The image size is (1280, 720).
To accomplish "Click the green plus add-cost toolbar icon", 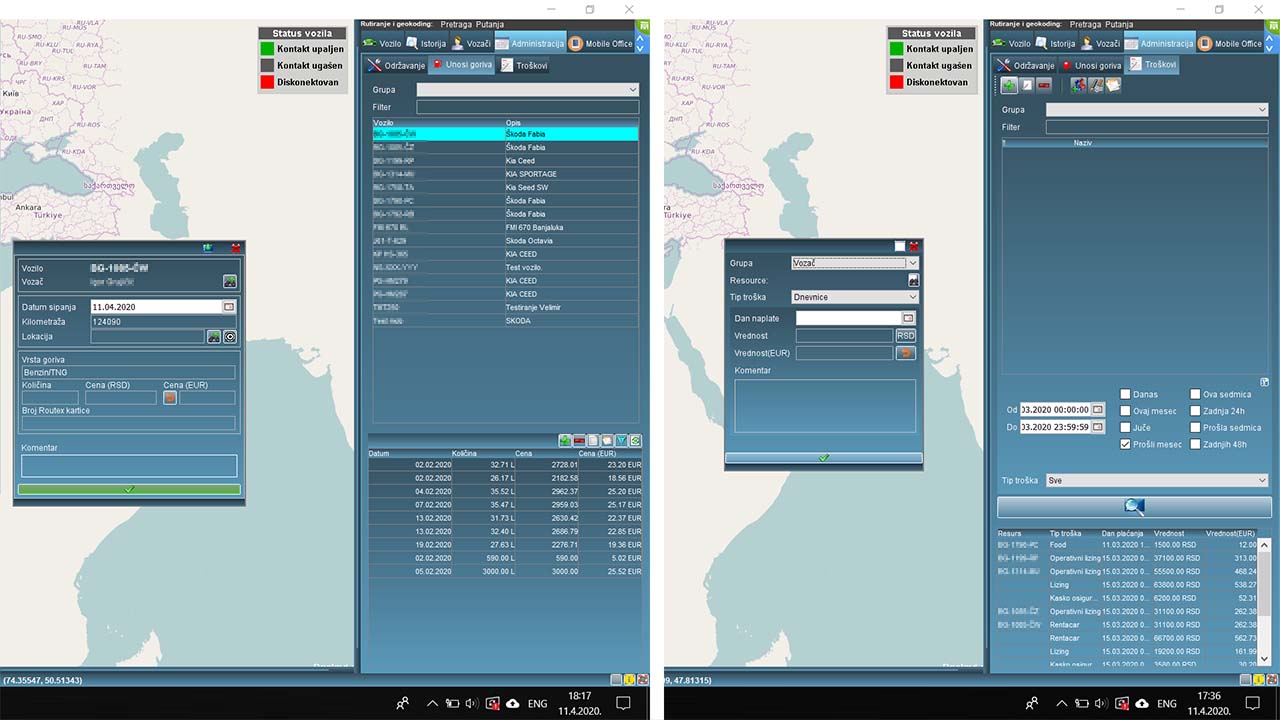I will point(1009,86).
